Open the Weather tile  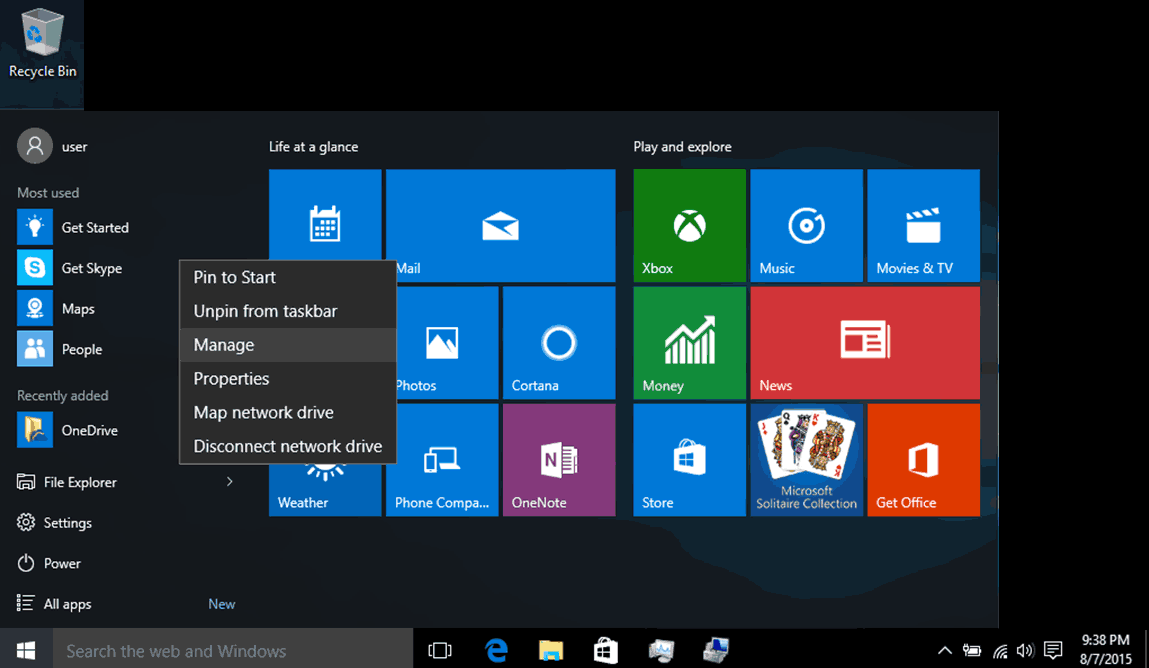[325, 490]
